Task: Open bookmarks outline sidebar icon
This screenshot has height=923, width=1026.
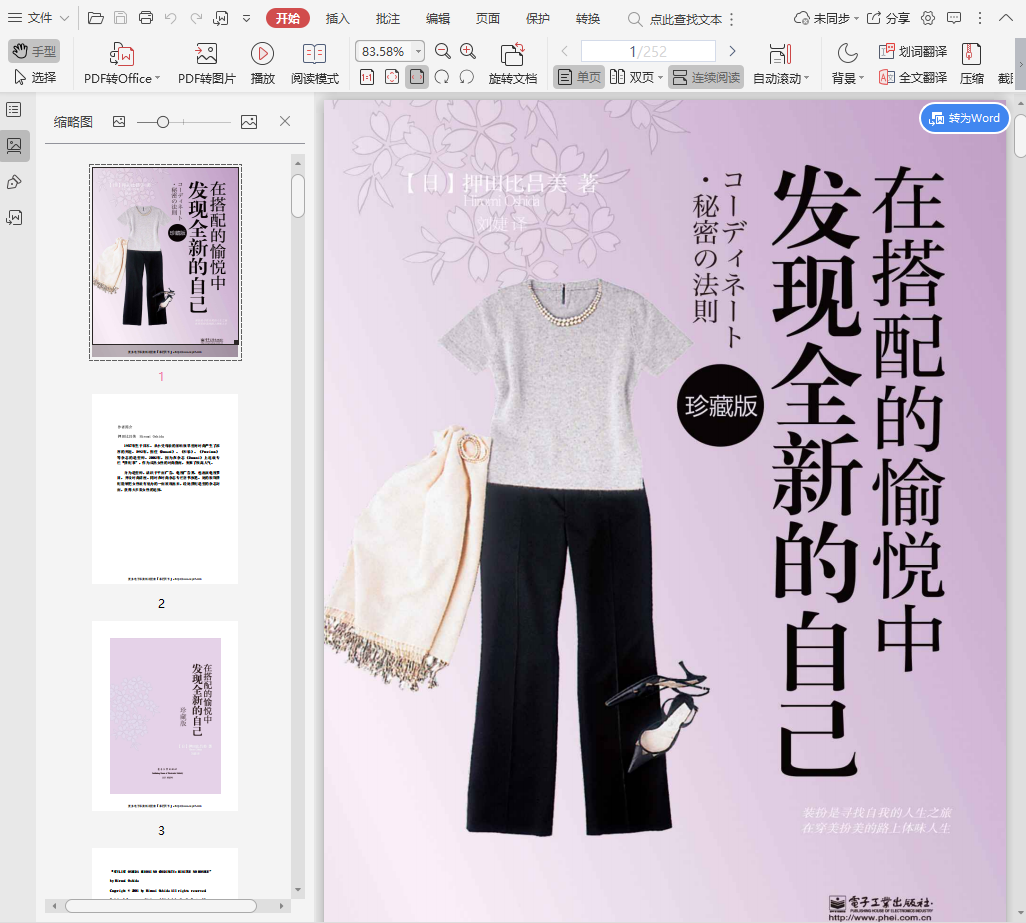Action: pyautogui.click(x=14, y=110)
